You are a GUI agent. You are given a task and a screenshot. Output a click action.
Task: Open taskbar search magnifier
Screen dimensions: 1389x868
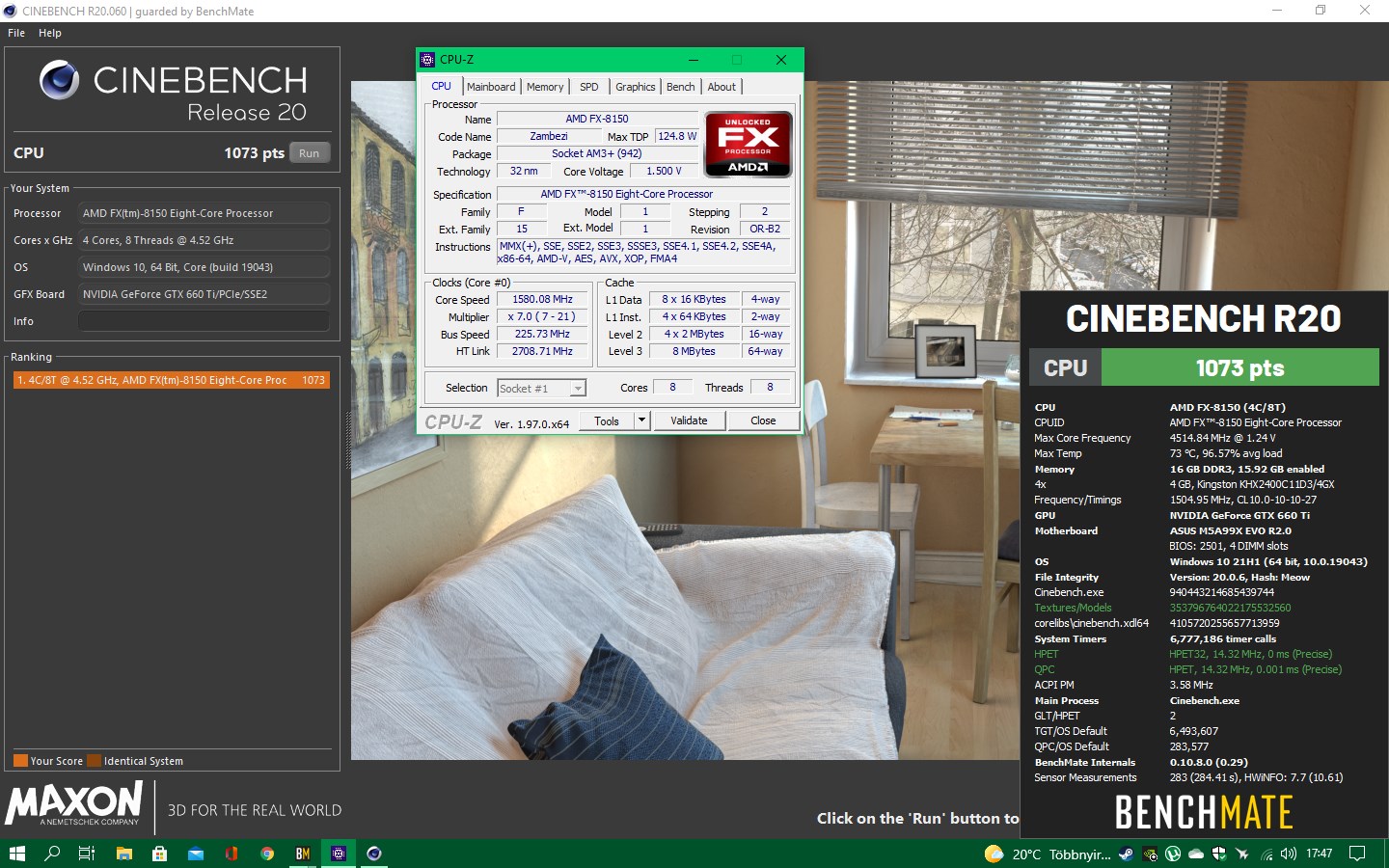[52, 854]
